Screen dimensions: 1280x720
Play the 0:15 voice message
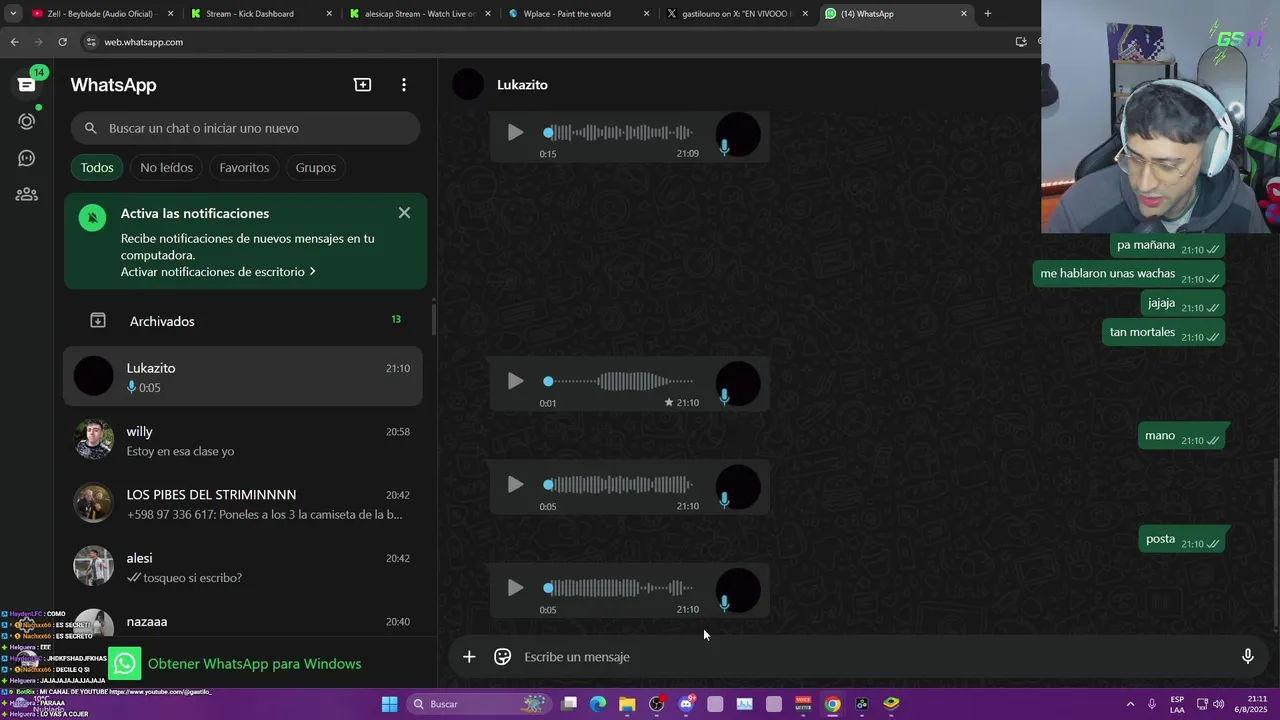515,132
